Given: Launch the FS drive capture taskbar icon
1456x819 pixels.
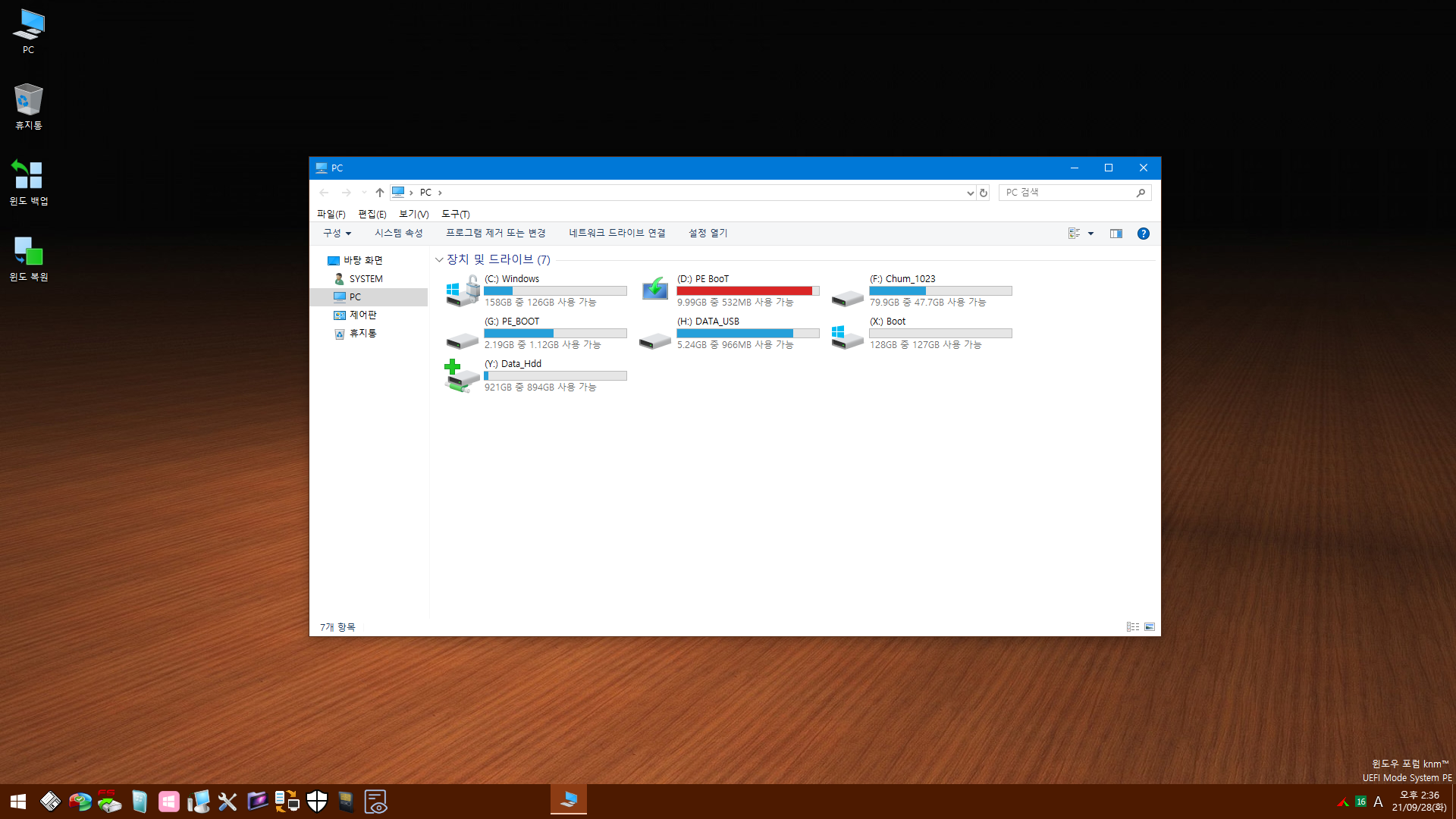Looking at the screenshot, I should pyautogui.click(x=109, y=802).
